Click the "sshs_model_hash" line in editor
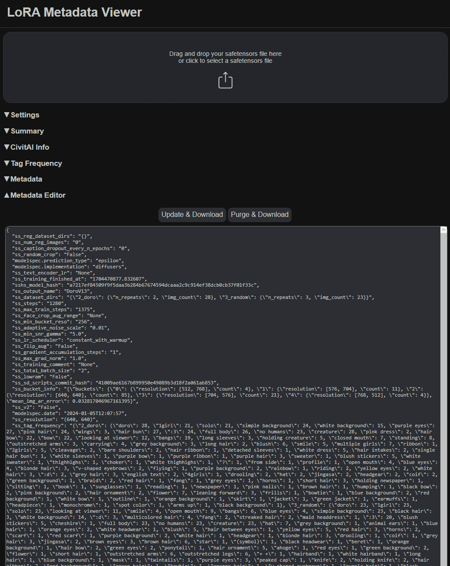450x566 pixels. click(x=136, y=285)
